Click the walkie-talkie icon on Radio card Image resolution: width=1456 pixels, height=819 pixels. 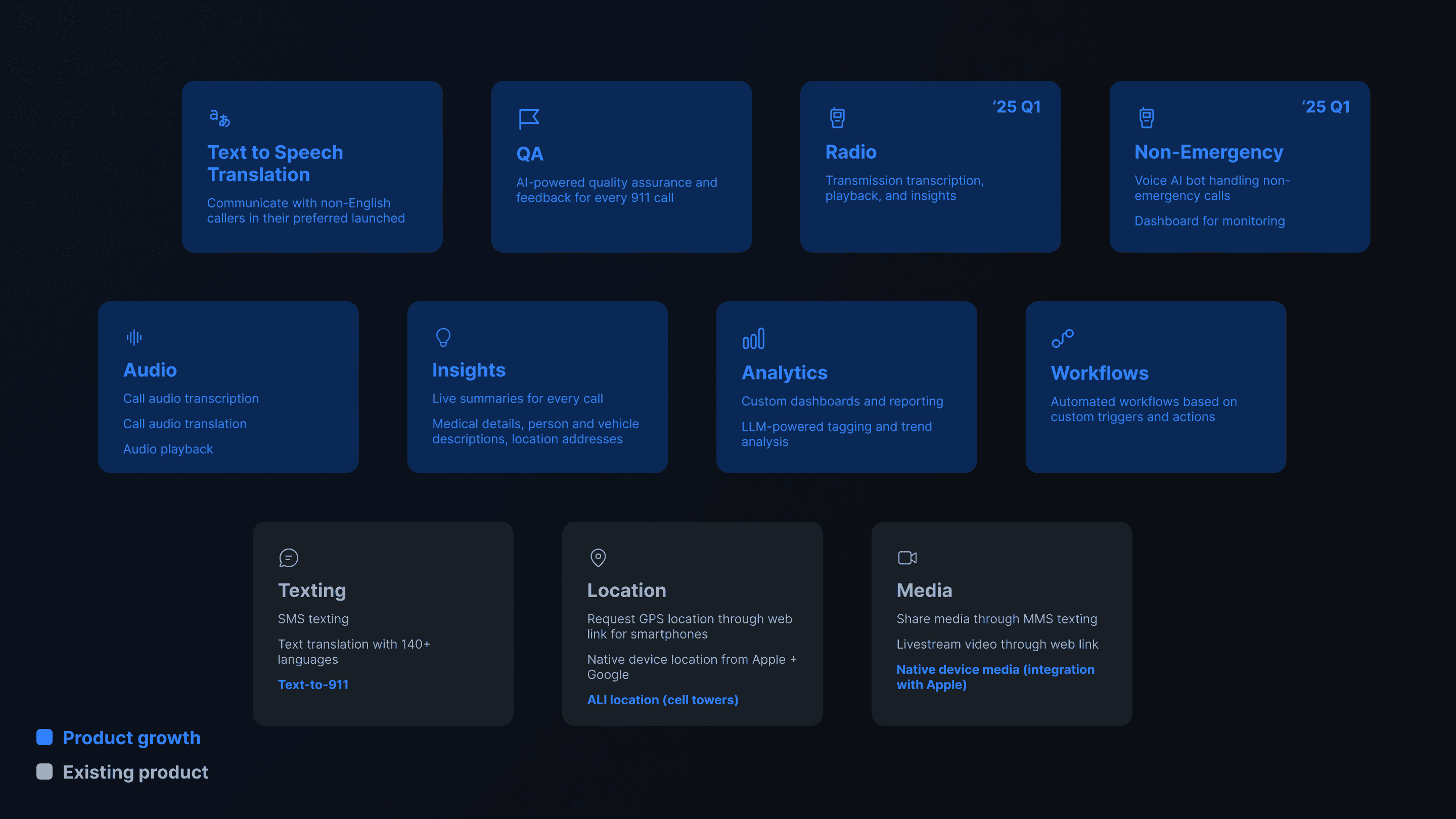click(837, 118)
